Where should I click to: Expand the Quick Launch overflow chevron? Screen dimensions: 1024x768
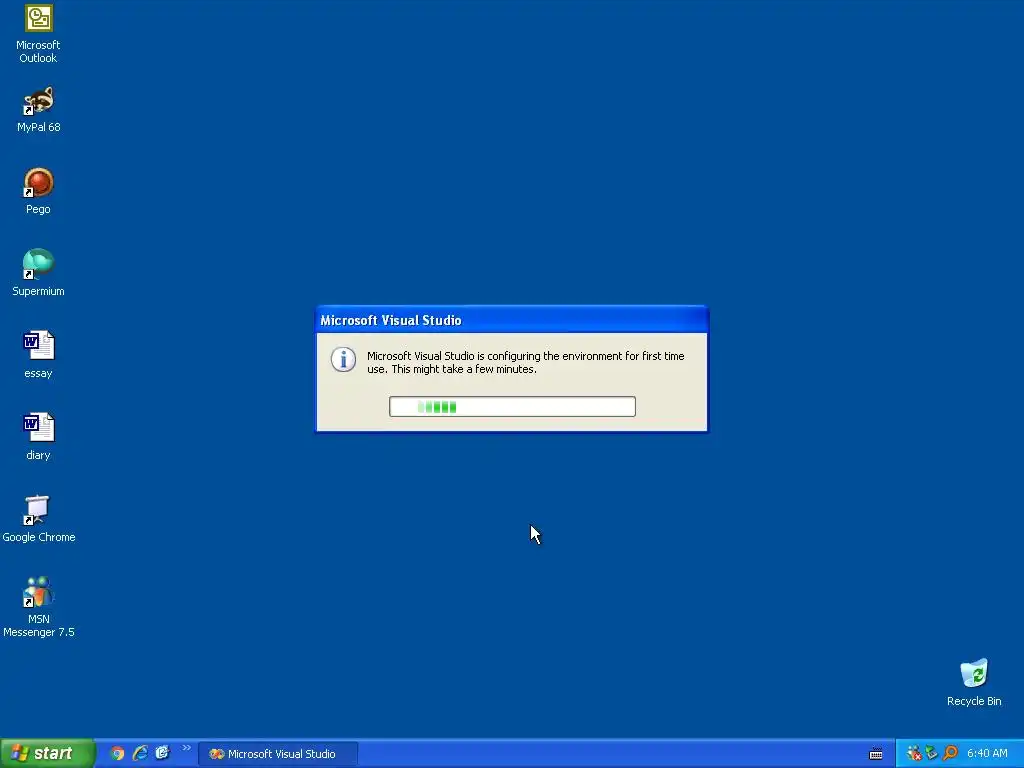click(186, 748)
